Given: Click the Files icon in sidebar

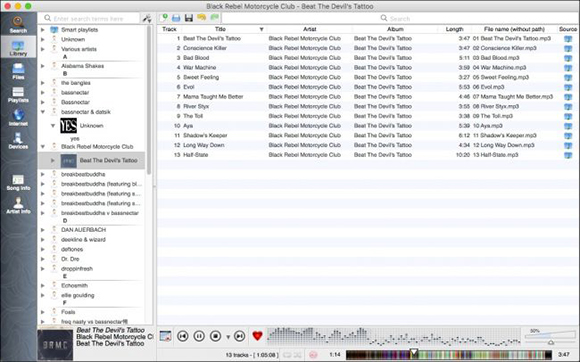Looking at the screenshot, I should tap(18, 71).
